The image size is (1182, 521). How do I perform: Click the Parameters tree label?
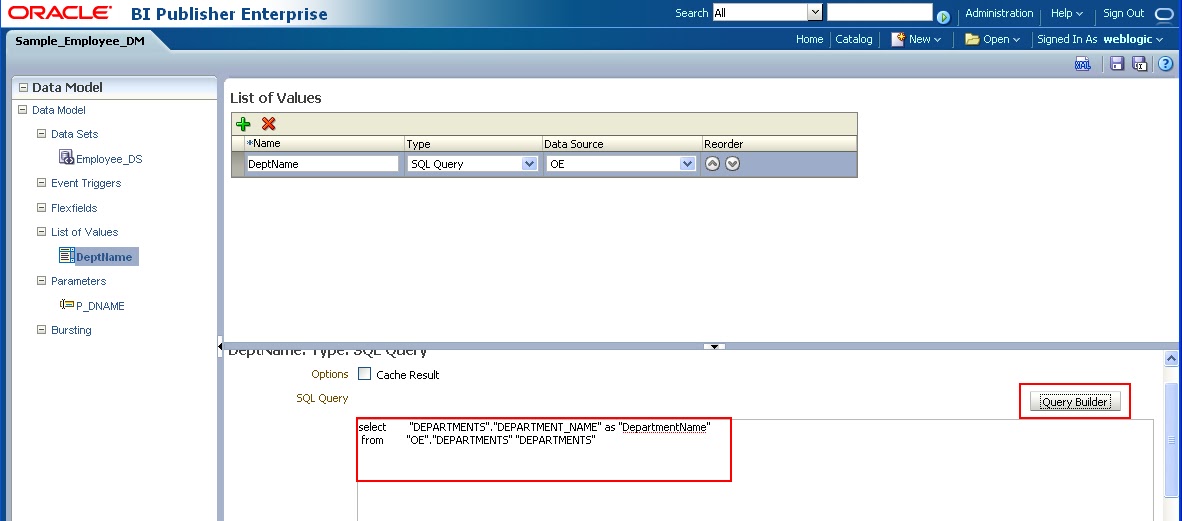pyautogui.click(x=78, y=281)
